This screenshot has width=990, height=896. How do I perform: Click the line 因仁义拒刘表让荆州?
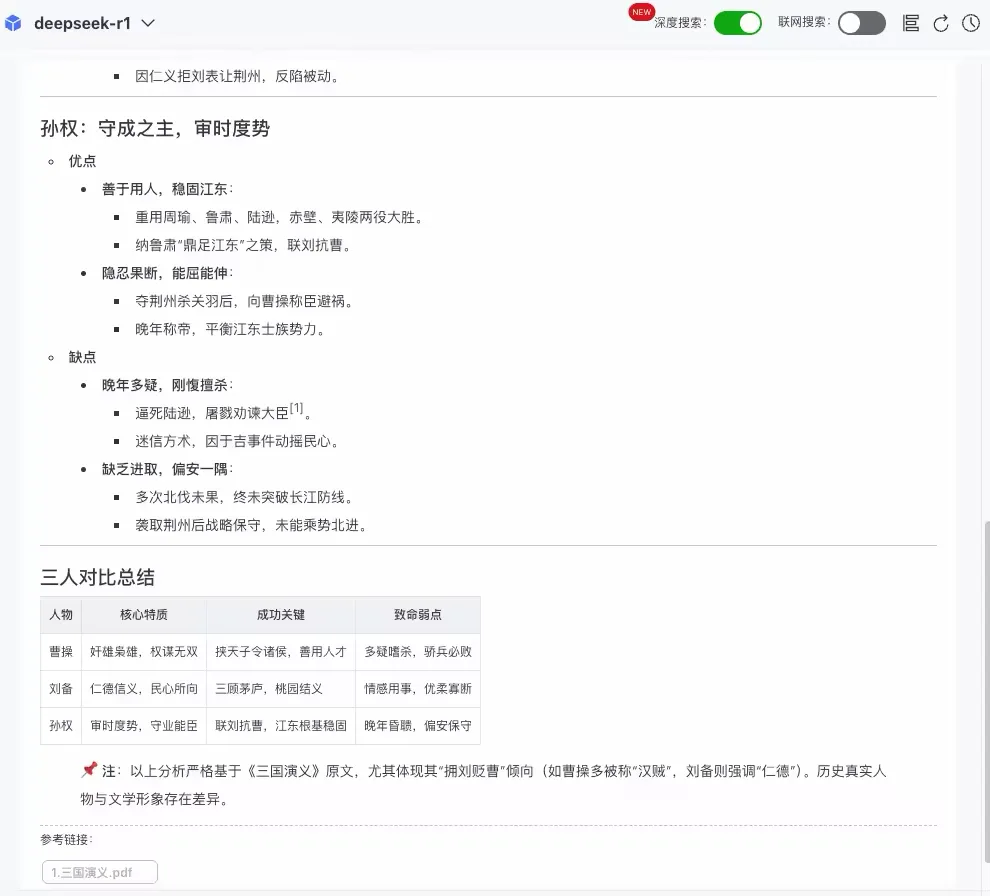tap(237, 76)
